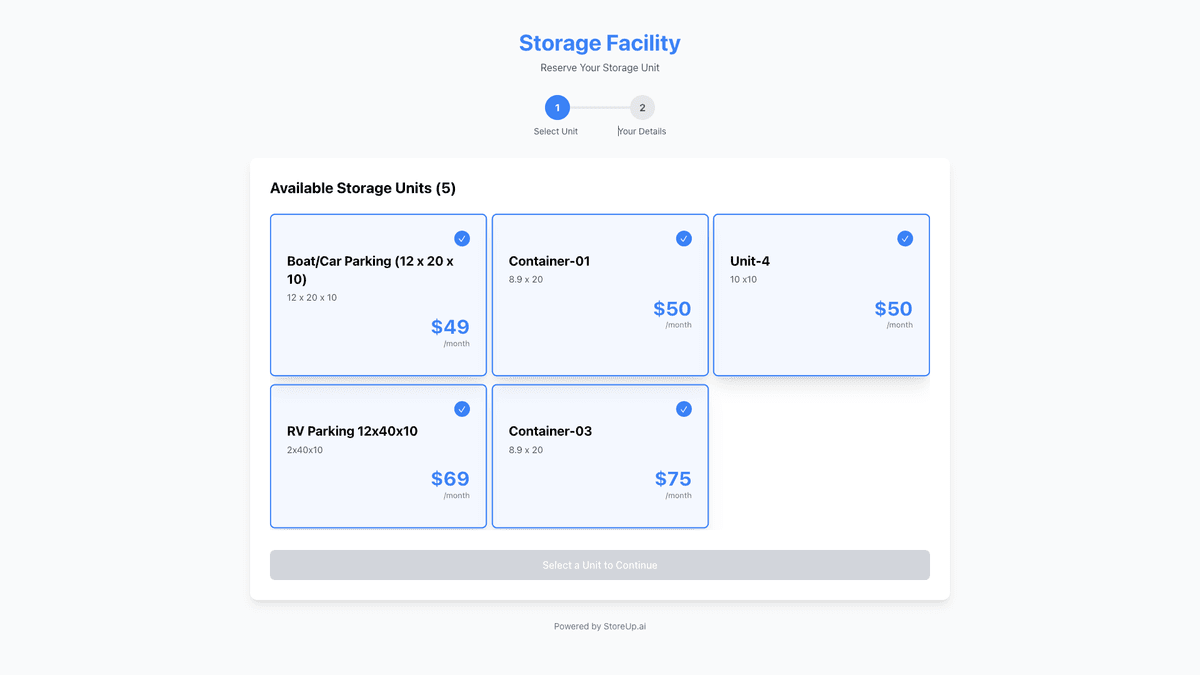The width and height of the screenshot is (1200, 675).
Task: Click step 1 circle indicator
Action: click(x=557, y=108)
